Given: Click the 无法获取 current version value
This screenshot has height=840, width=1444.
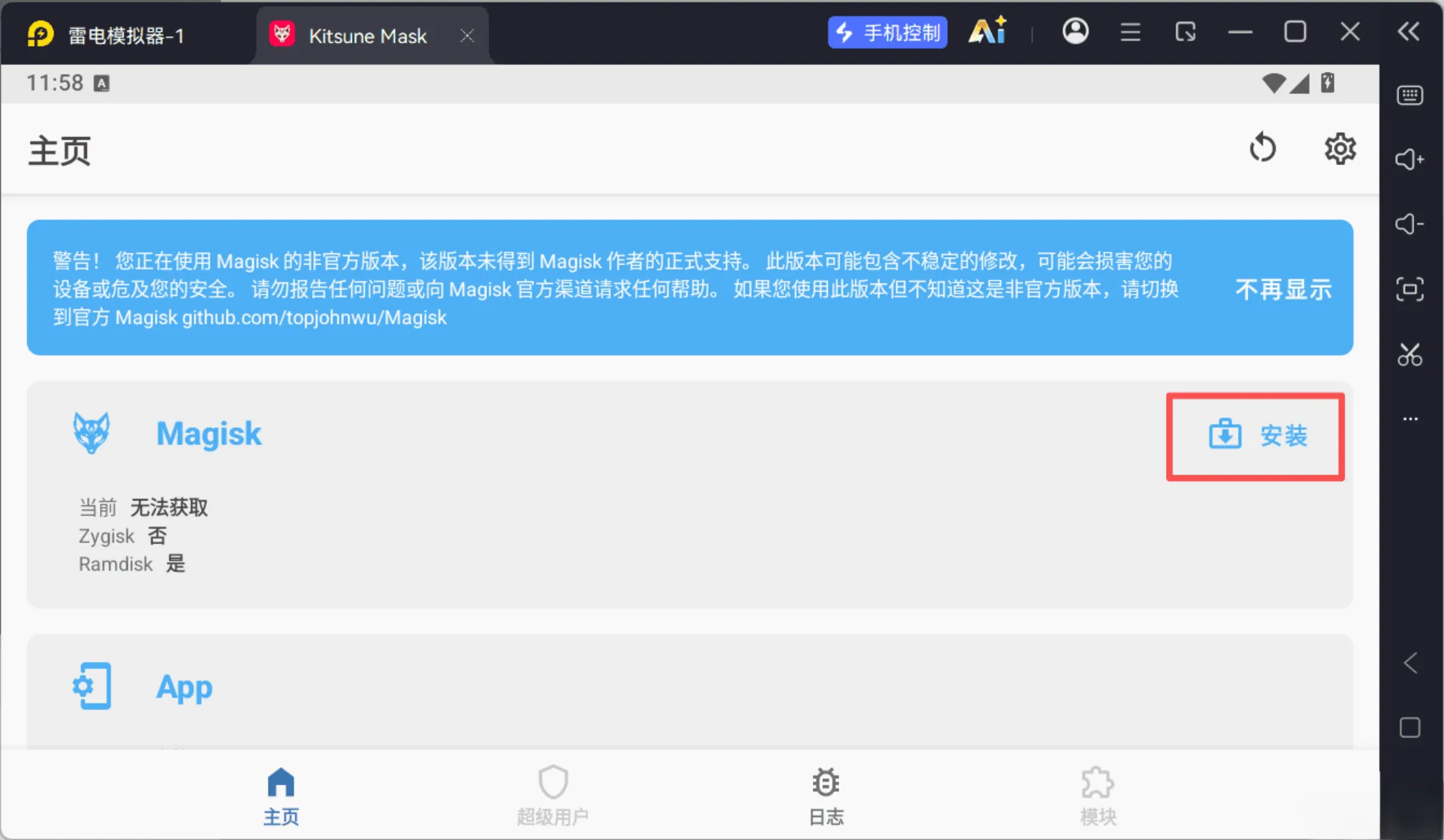Looking at the screenshot, I should [x=169, y=508].
